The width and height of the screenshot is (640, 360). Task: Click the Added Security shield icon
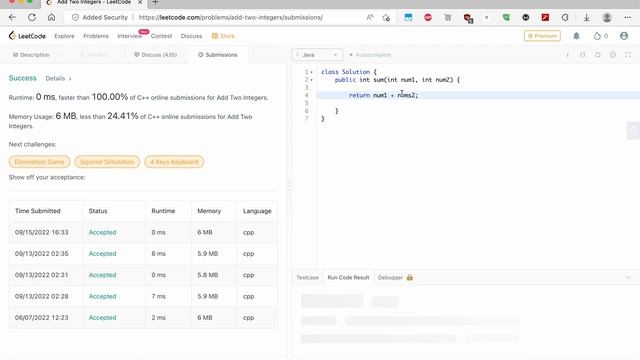tap(75, 18)
